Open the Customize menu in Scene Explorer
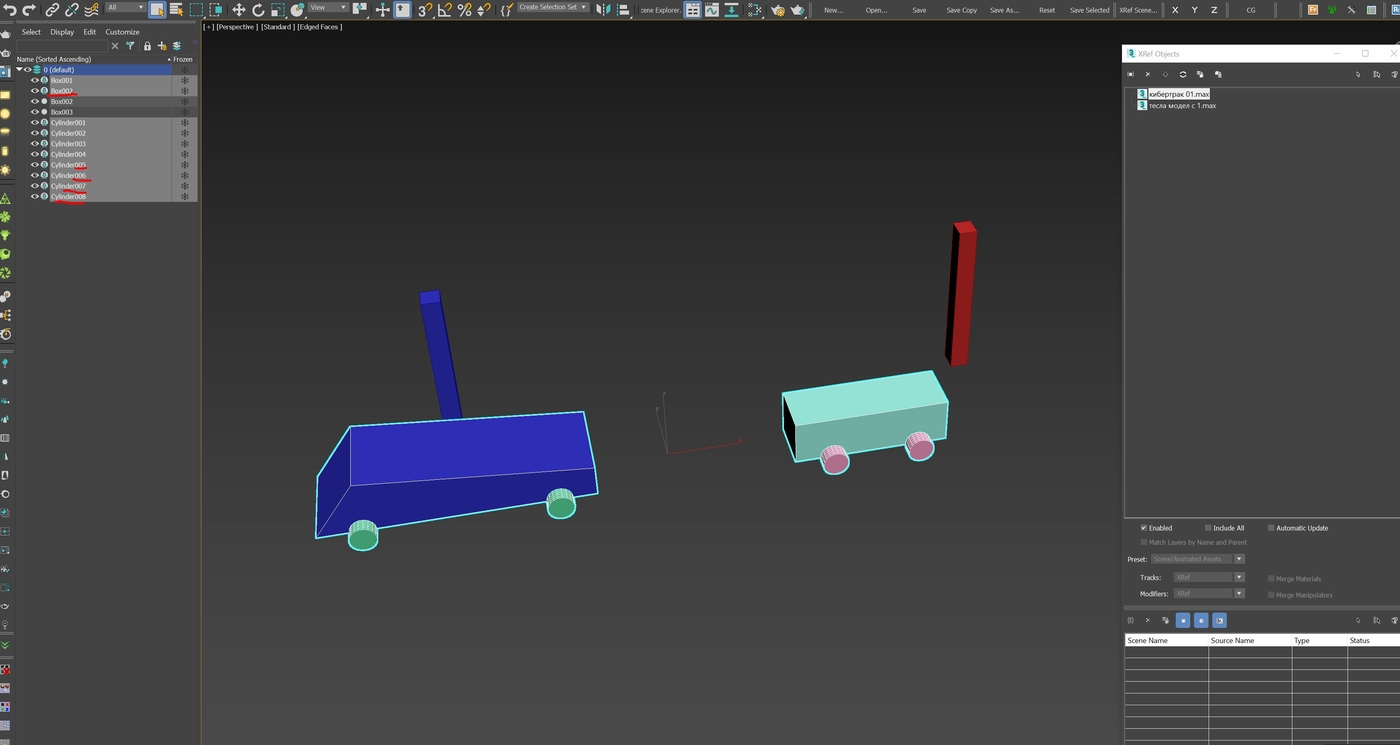 [x=123, y=32]
